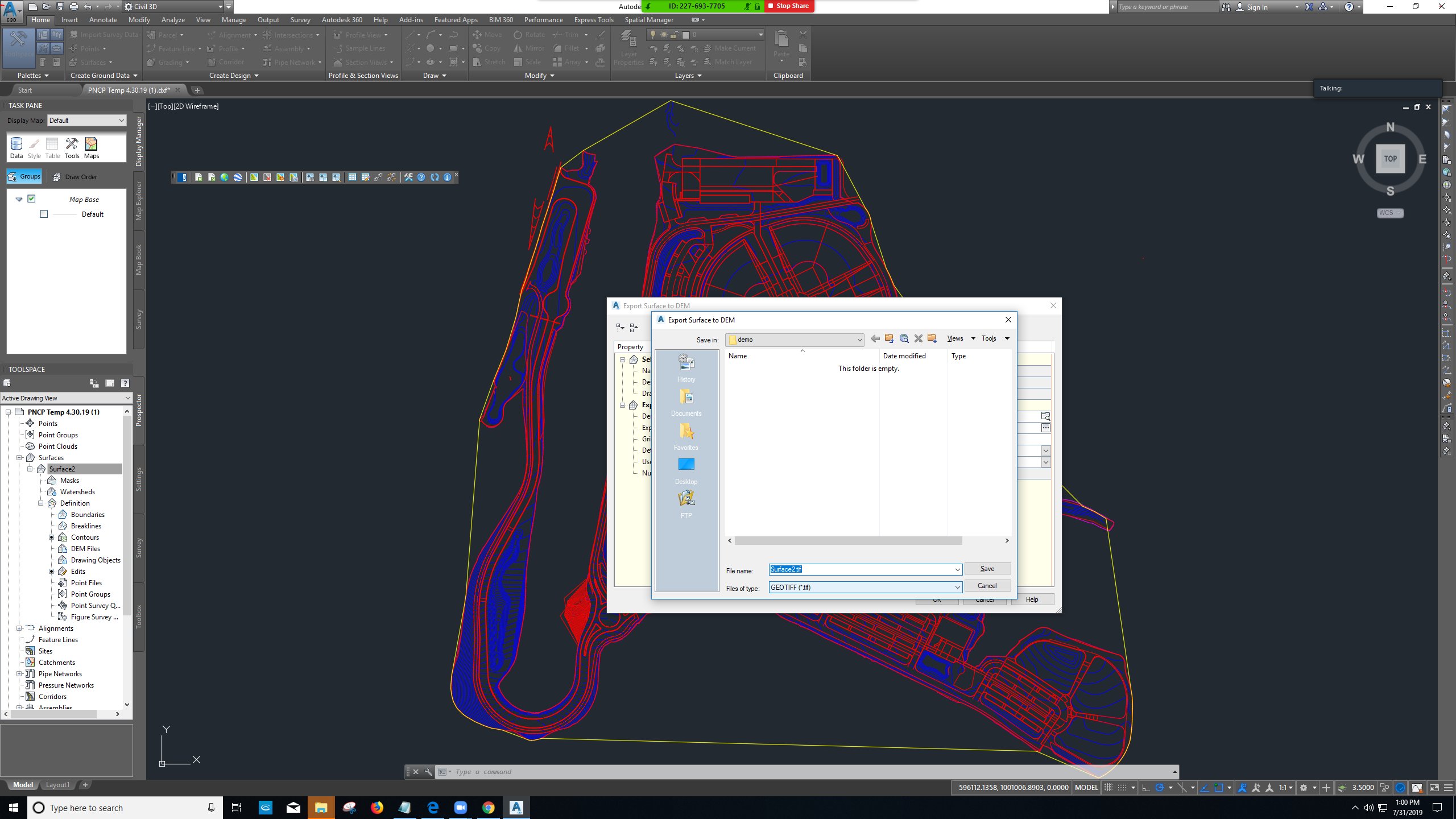
Task: Toggle Map Base group checkbox
Action: coord(31,199)
